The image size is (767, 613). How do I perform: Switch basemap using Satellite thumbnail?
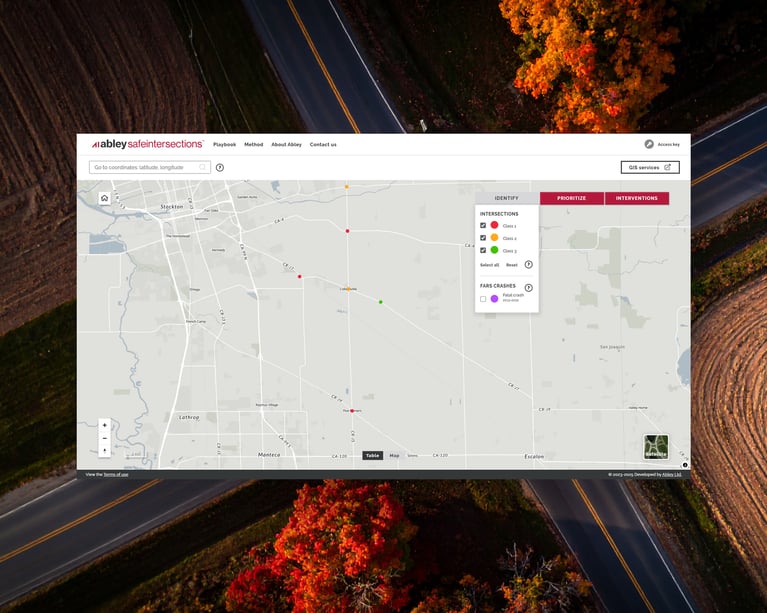(x=656, y=446)
